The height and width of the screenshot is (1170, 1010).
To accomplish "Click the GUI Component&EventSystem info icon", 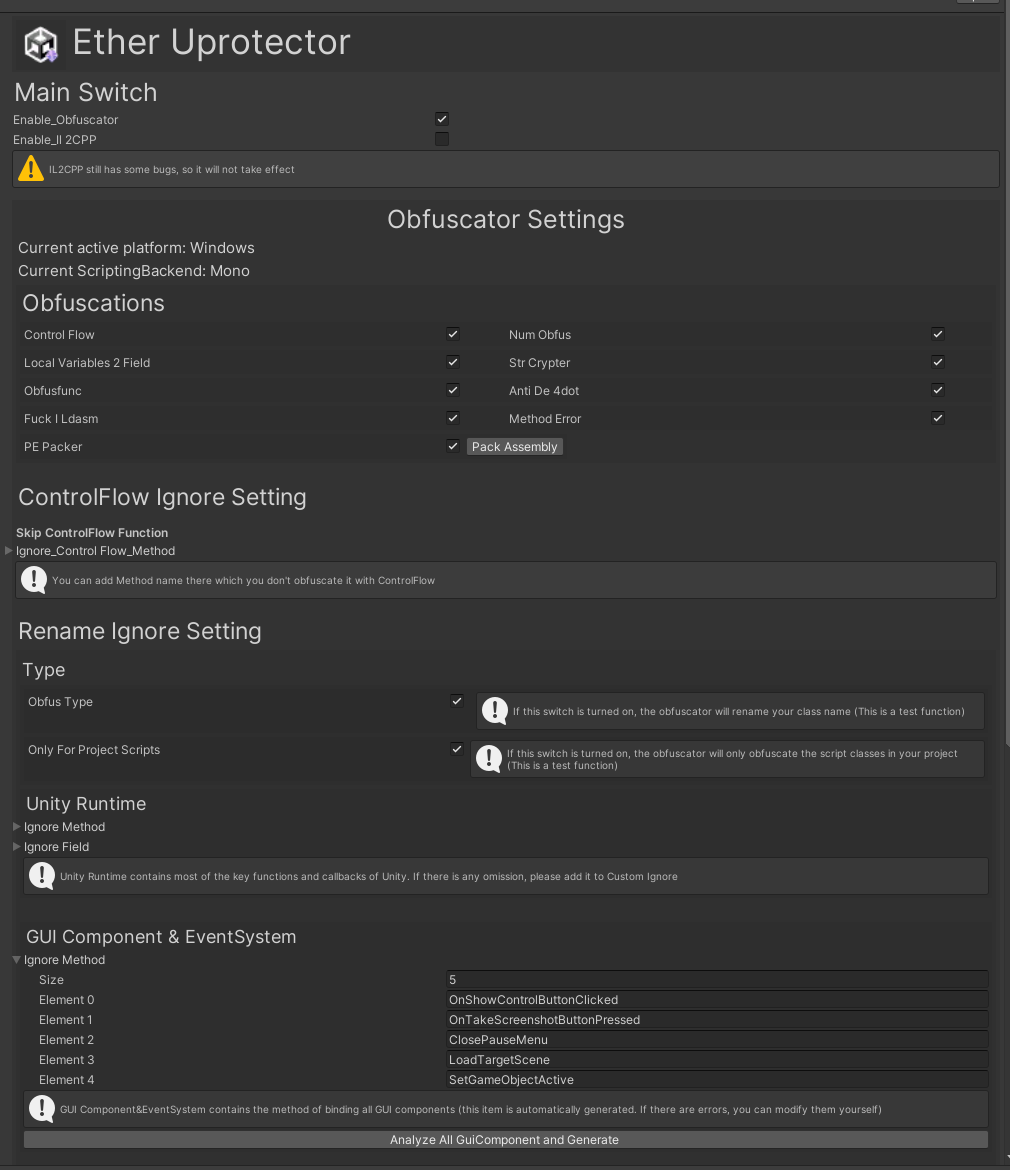I will point(42,1109).
